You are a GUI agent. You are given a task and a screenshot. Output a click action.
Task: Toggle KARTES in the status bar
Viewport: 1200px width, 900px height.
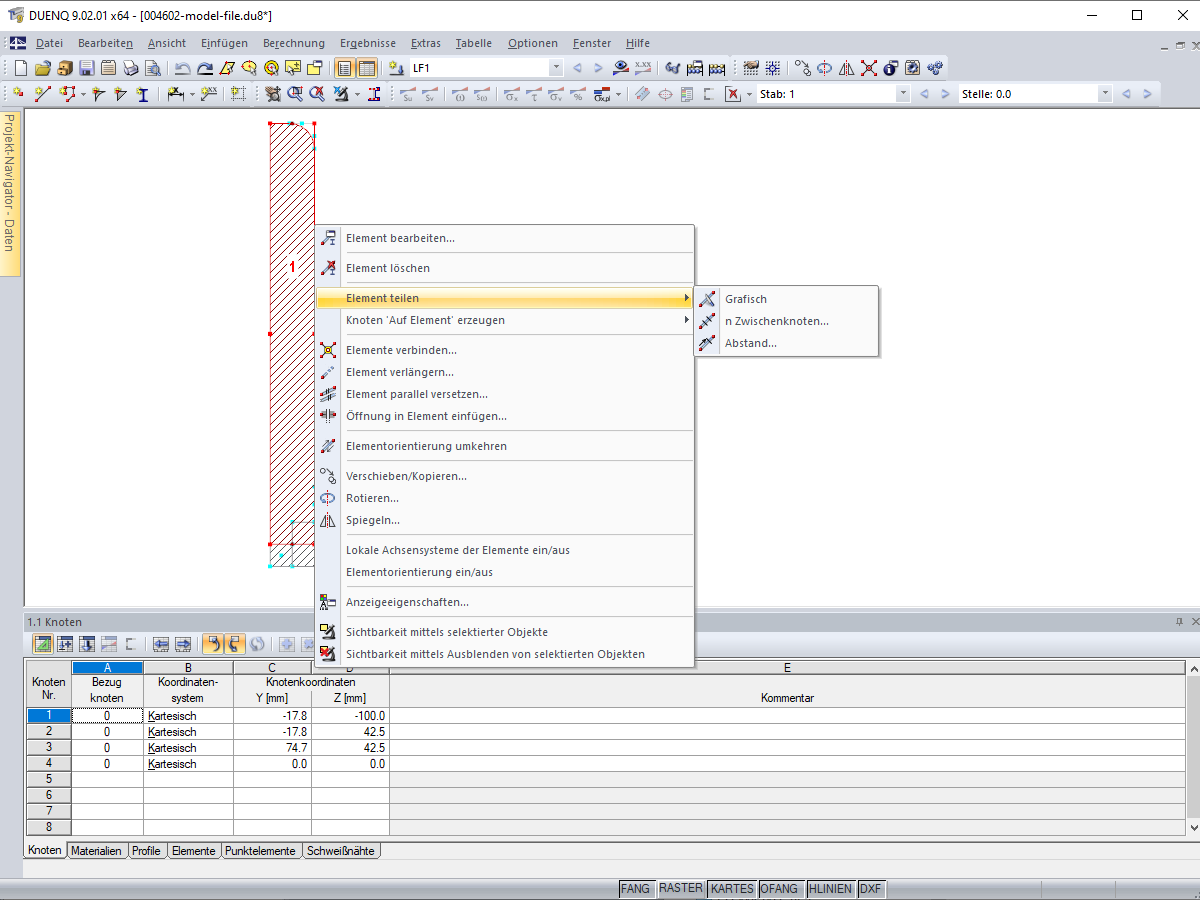[x=732, y=888]
